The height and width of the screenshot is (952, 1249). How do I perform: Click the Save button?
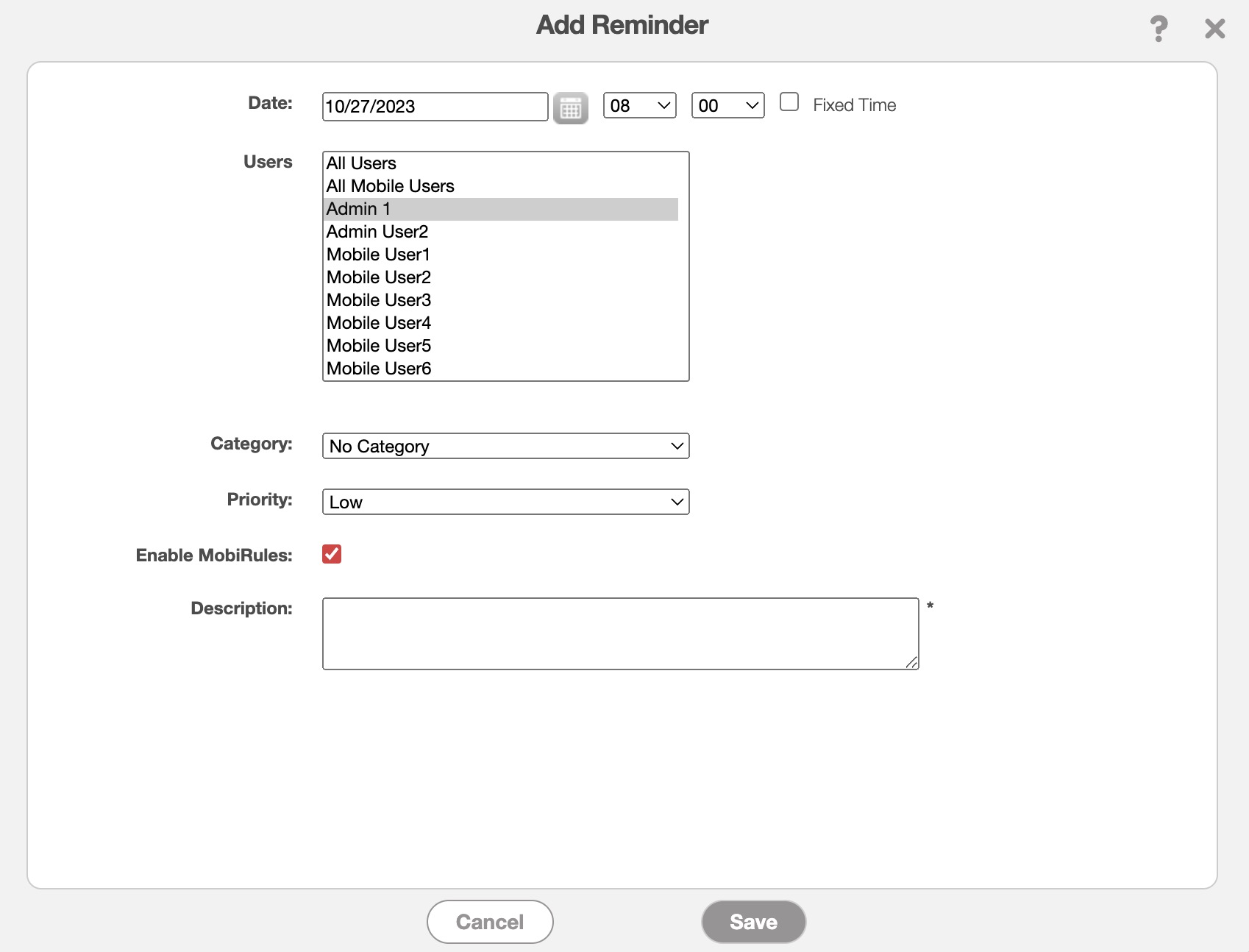(753, 922)
